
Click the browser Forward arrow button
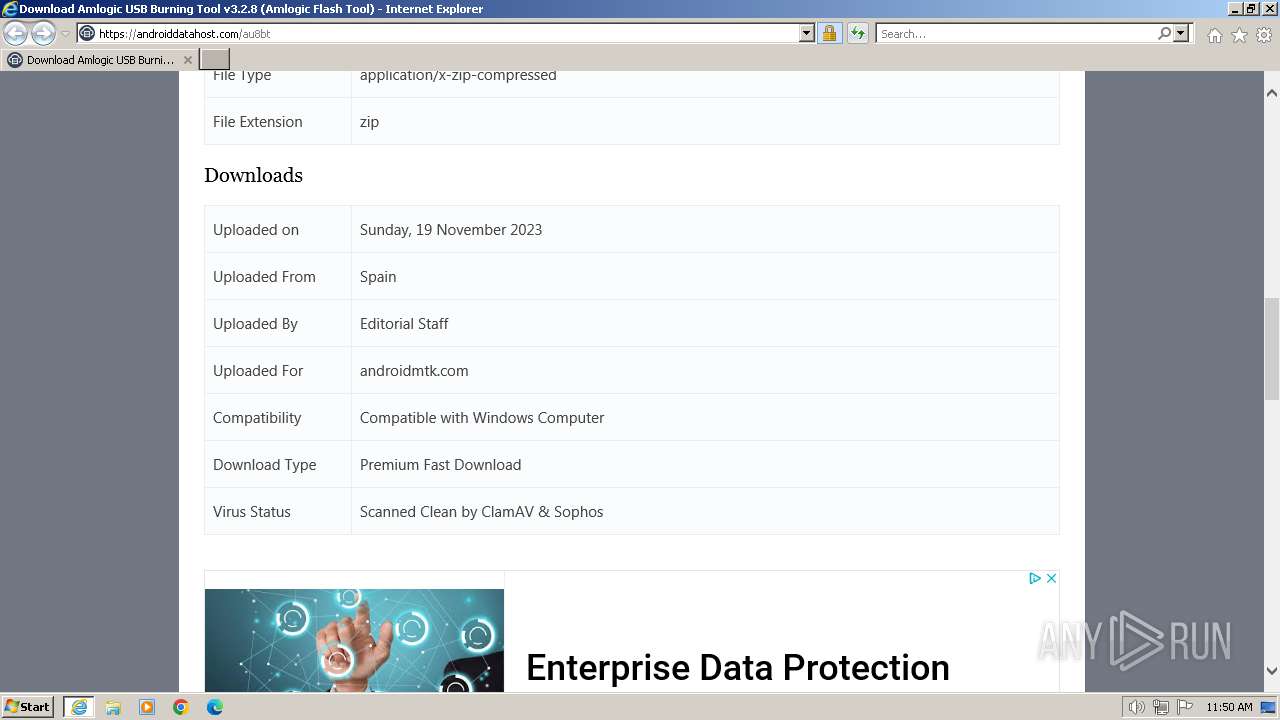(43, 33)
